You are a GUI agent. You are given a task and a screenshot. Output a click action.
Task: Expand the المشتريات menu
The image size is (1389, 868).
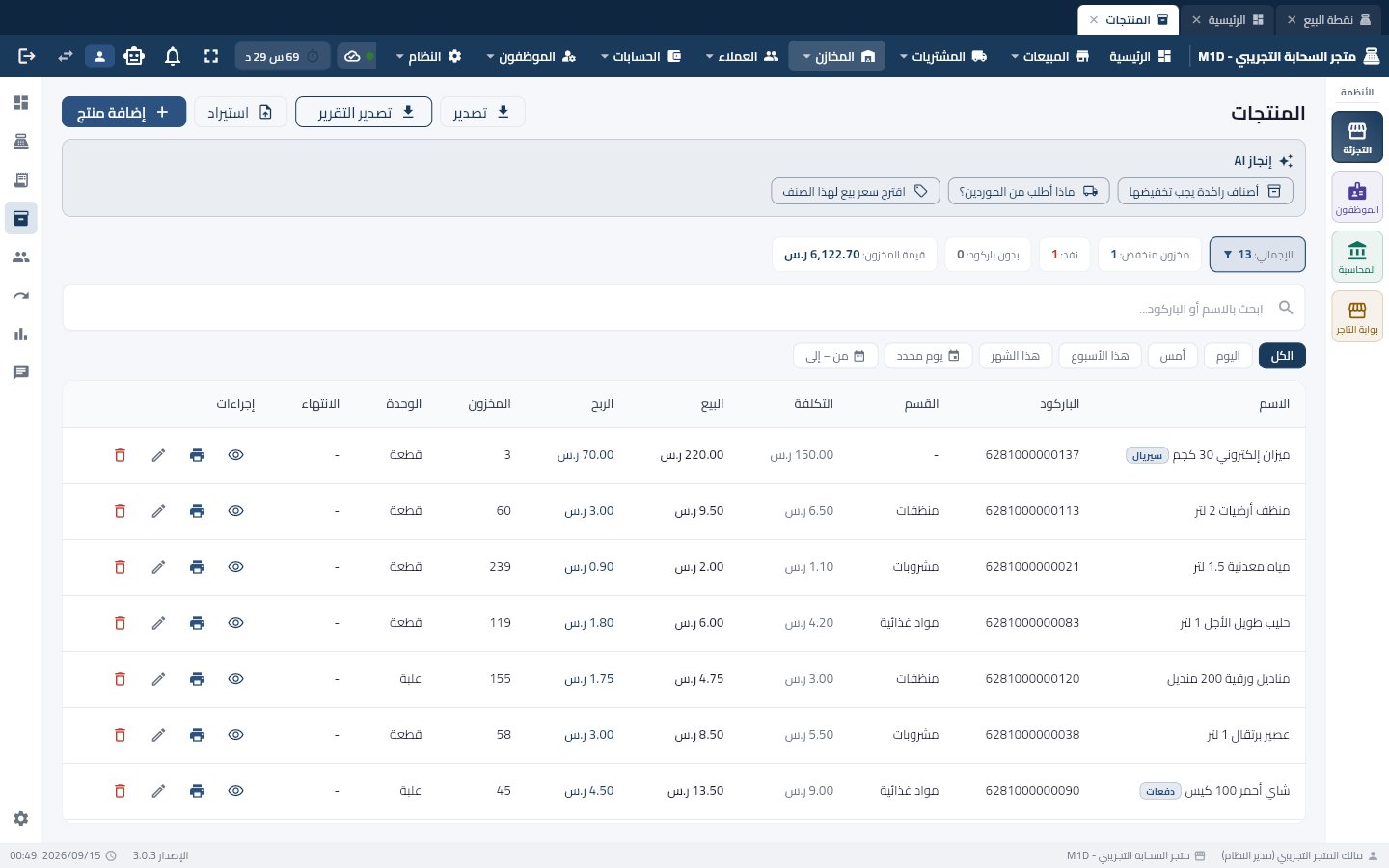(943, 57)
